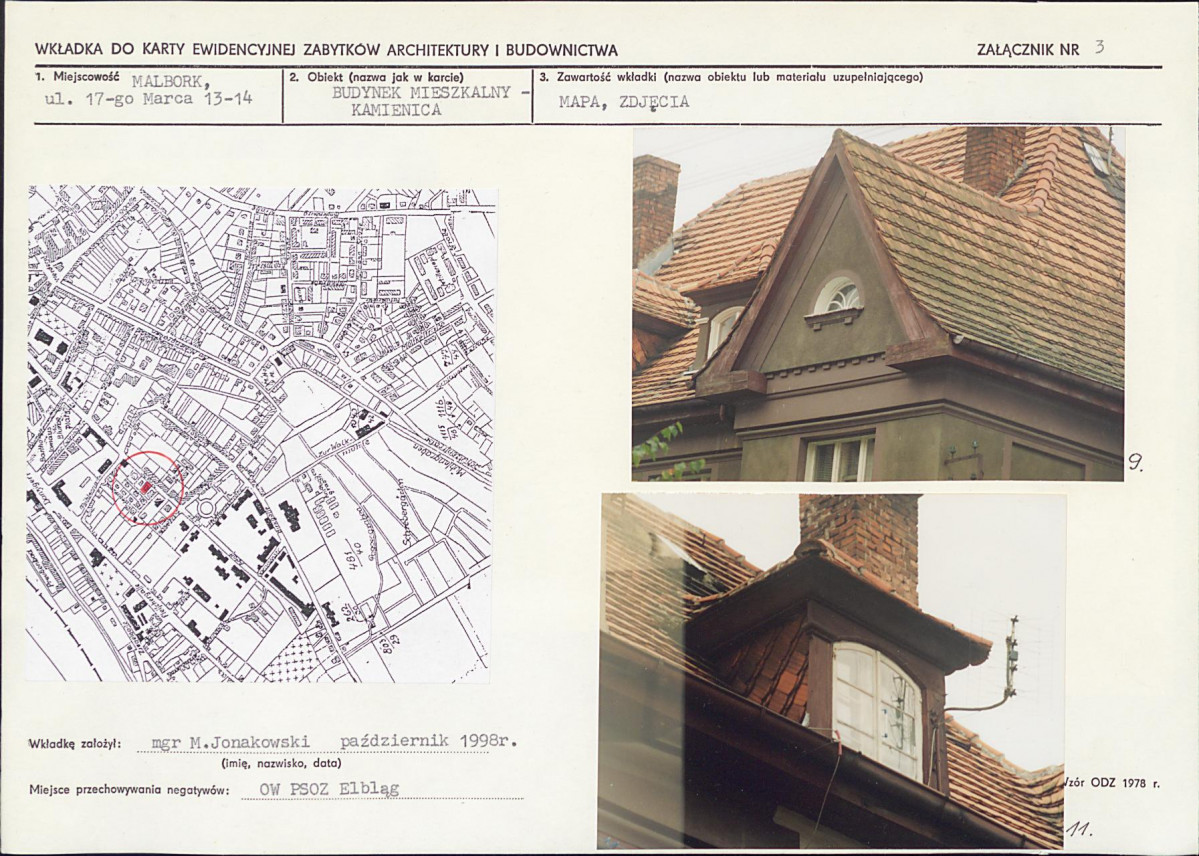Viewport: 1199px width, 856px height.
Task: Click the upper photo of the gable roof
Action: click(x=878, y=304)
